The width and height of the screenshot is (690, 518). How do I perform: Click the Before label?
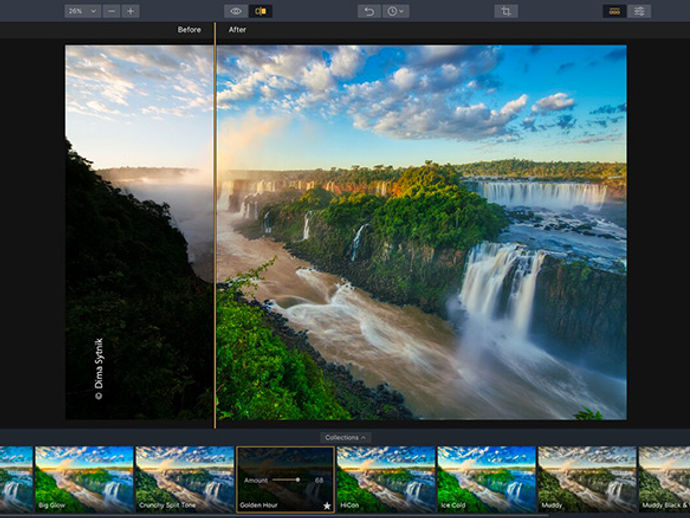(x=189, y=29)
